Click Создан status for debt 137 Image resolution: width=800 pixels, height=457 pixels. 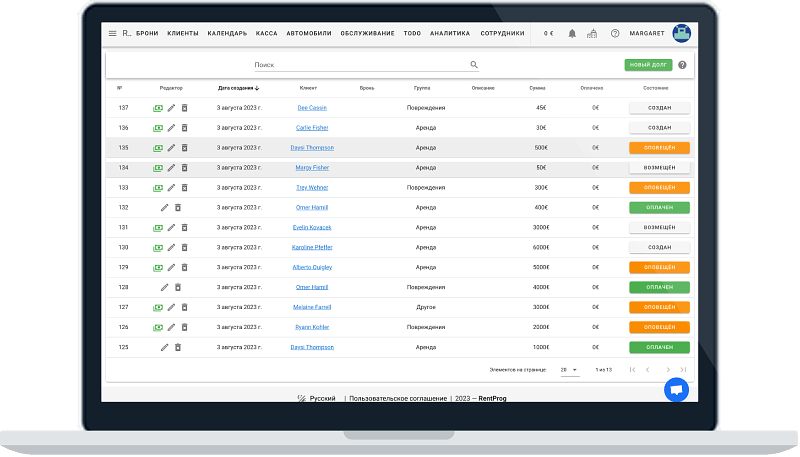(x=659, y=108)
